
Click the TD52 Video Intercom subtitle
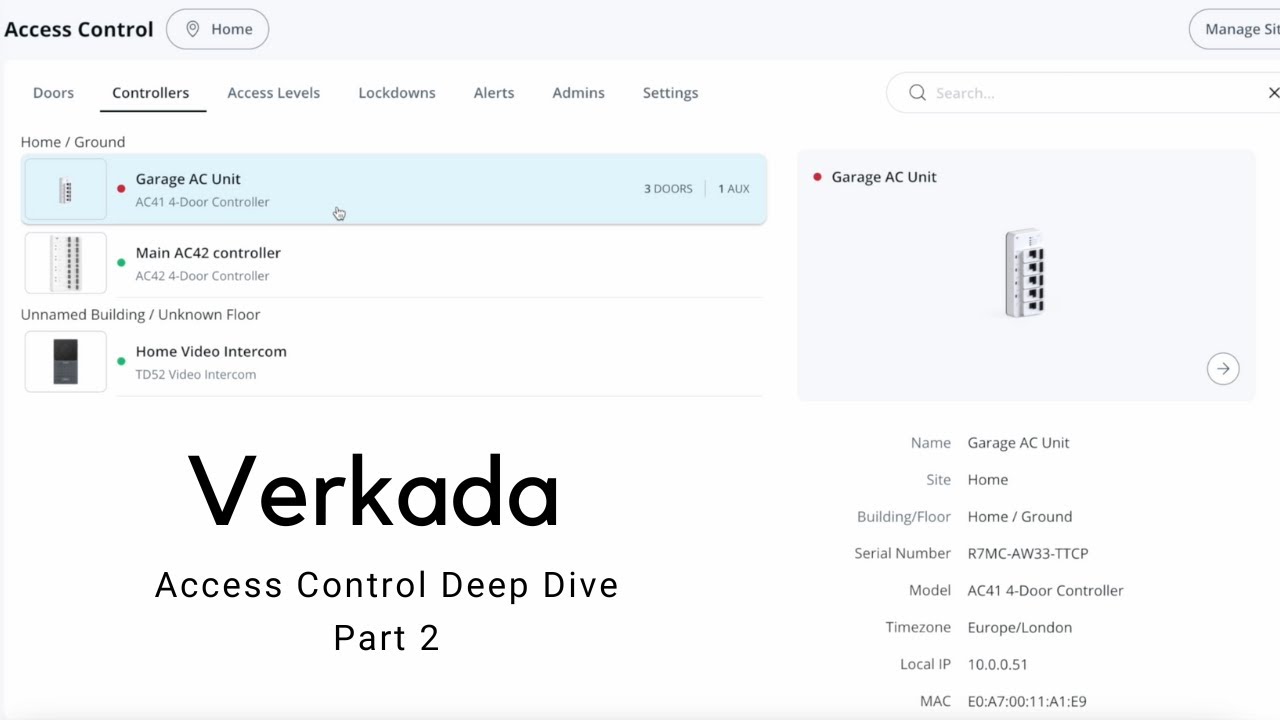[196, 375]
